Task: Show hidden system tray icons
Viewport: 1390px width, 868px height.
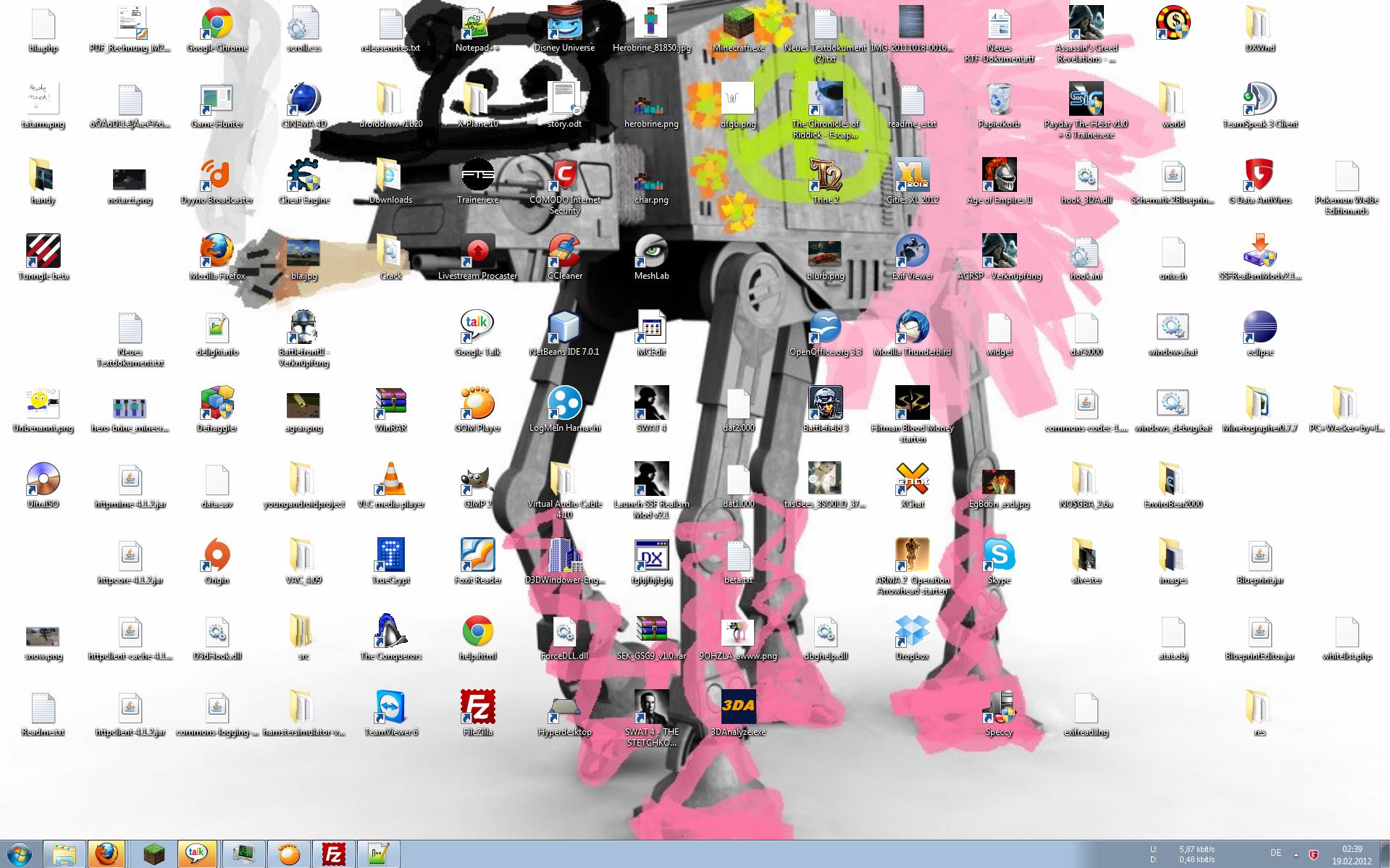Action: click(x=1296, y=854)
